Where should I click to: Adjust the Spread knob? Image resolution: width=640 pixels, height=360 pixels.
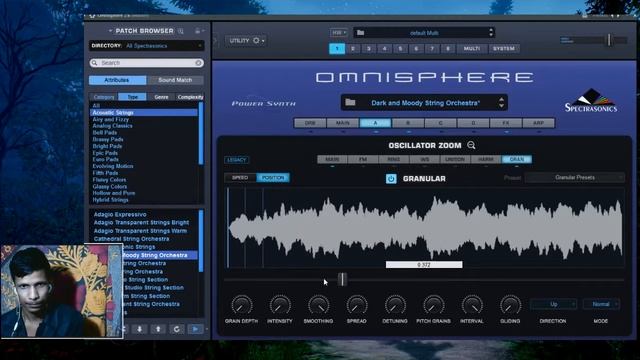(357, 305)
